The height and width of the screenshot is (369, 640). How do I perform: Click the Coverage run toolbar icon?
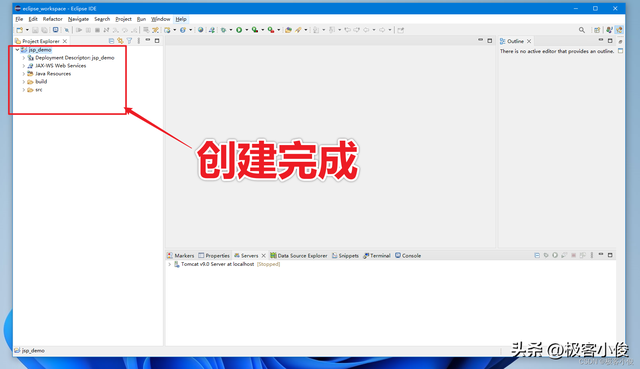tap(255, 30)
